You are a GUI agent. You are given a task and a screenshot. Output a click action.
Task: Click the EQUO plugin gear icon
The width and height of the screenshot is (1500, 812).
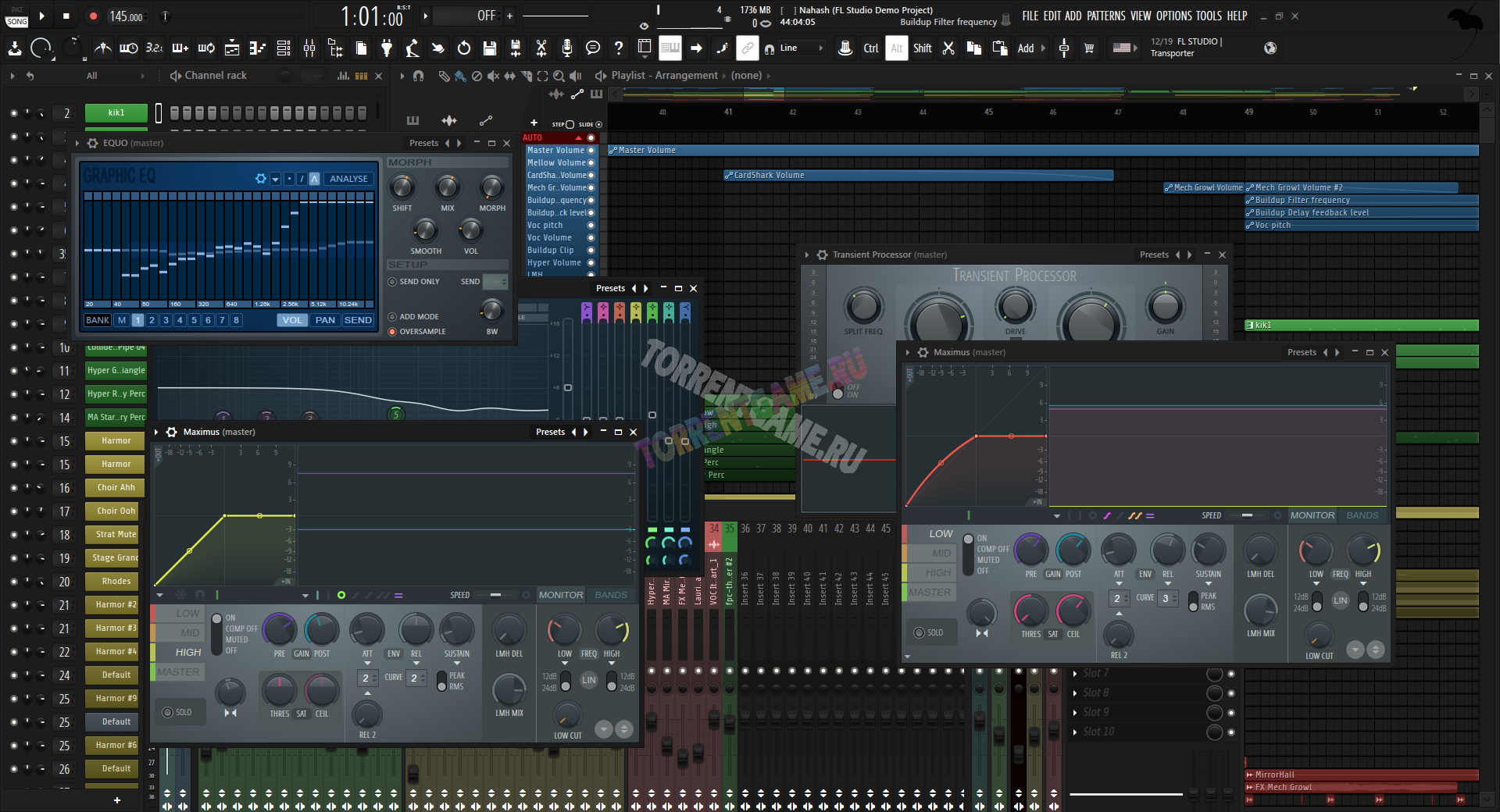click(x=93, y=143)
